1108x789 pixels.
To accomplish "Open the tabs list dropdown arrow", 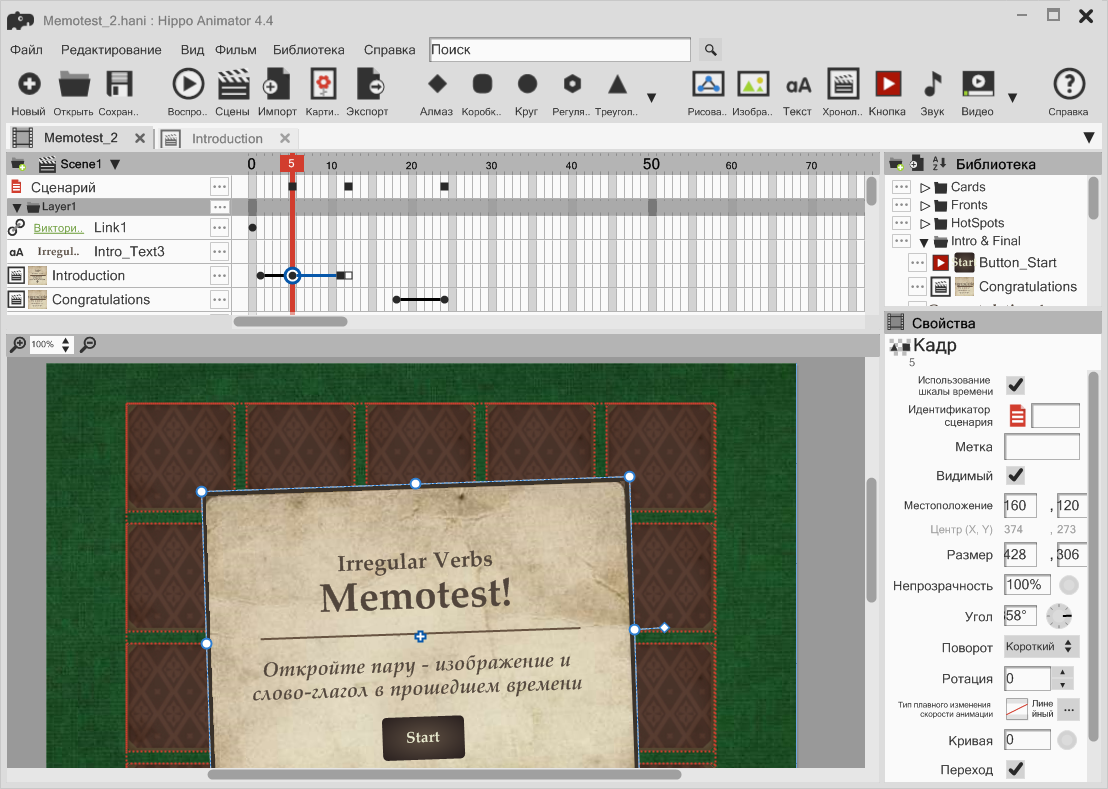I will pos(1089,138).
